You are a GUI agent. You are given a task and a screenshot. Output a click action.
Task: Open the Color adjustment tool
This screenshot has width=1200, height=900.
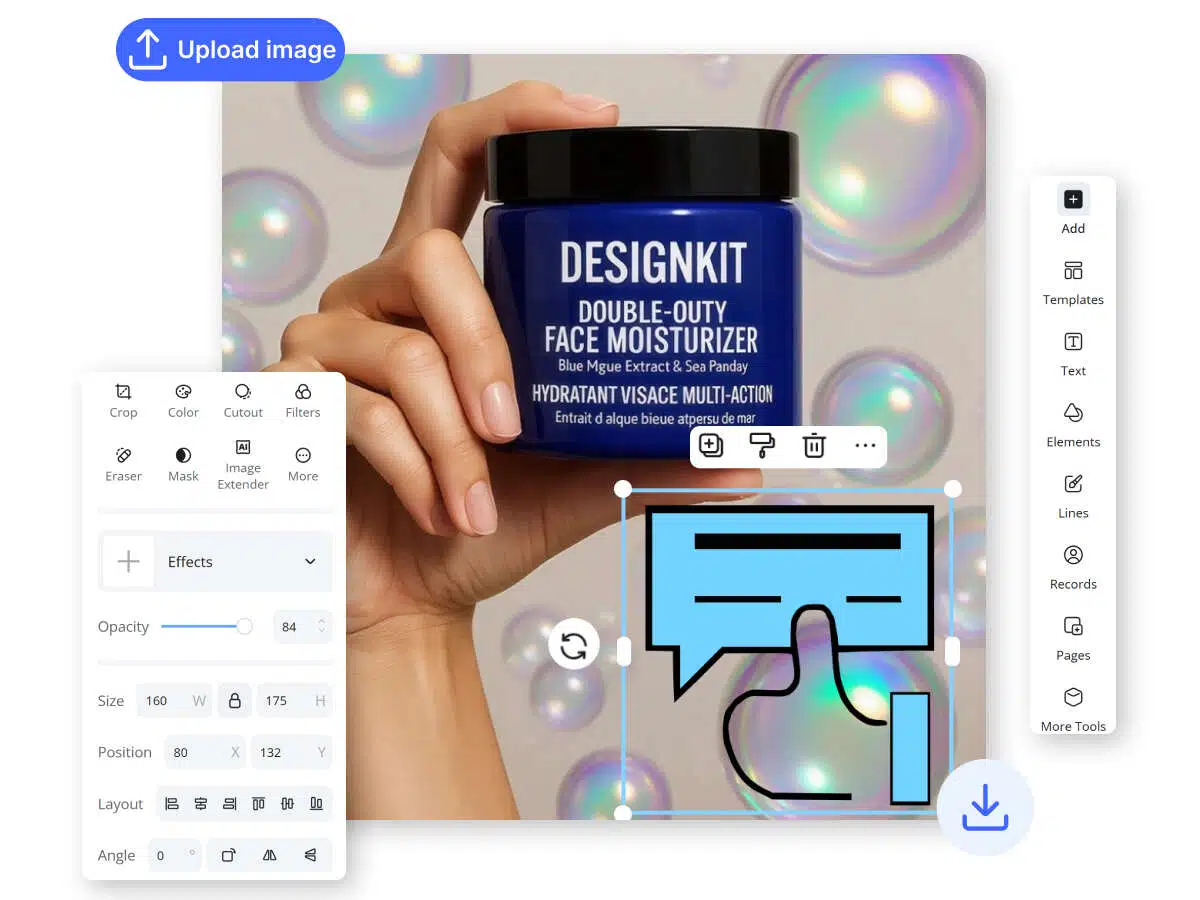click(x=183, y=399)
